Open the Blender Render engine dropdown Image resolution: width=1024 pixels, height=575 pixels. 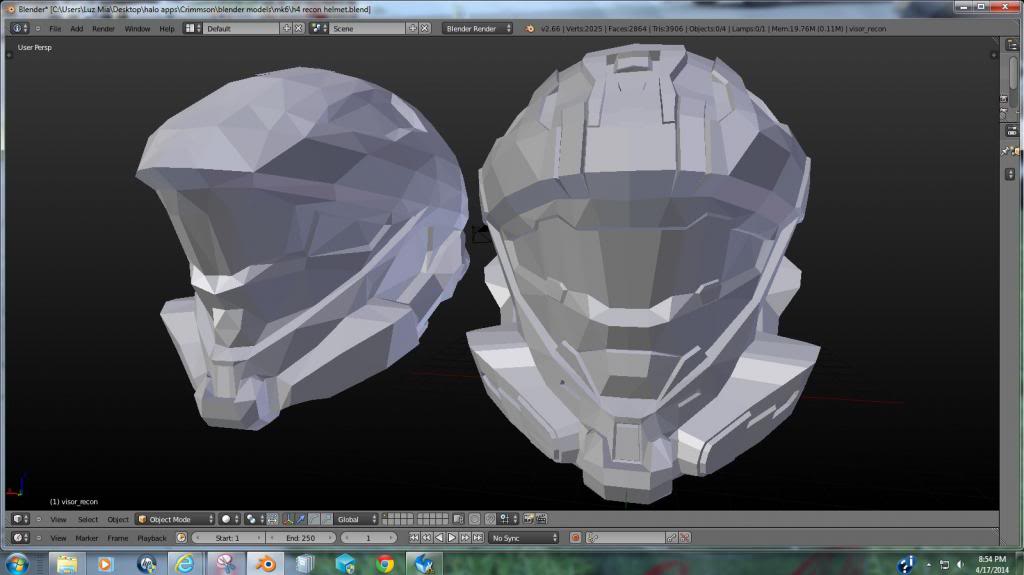478,28
